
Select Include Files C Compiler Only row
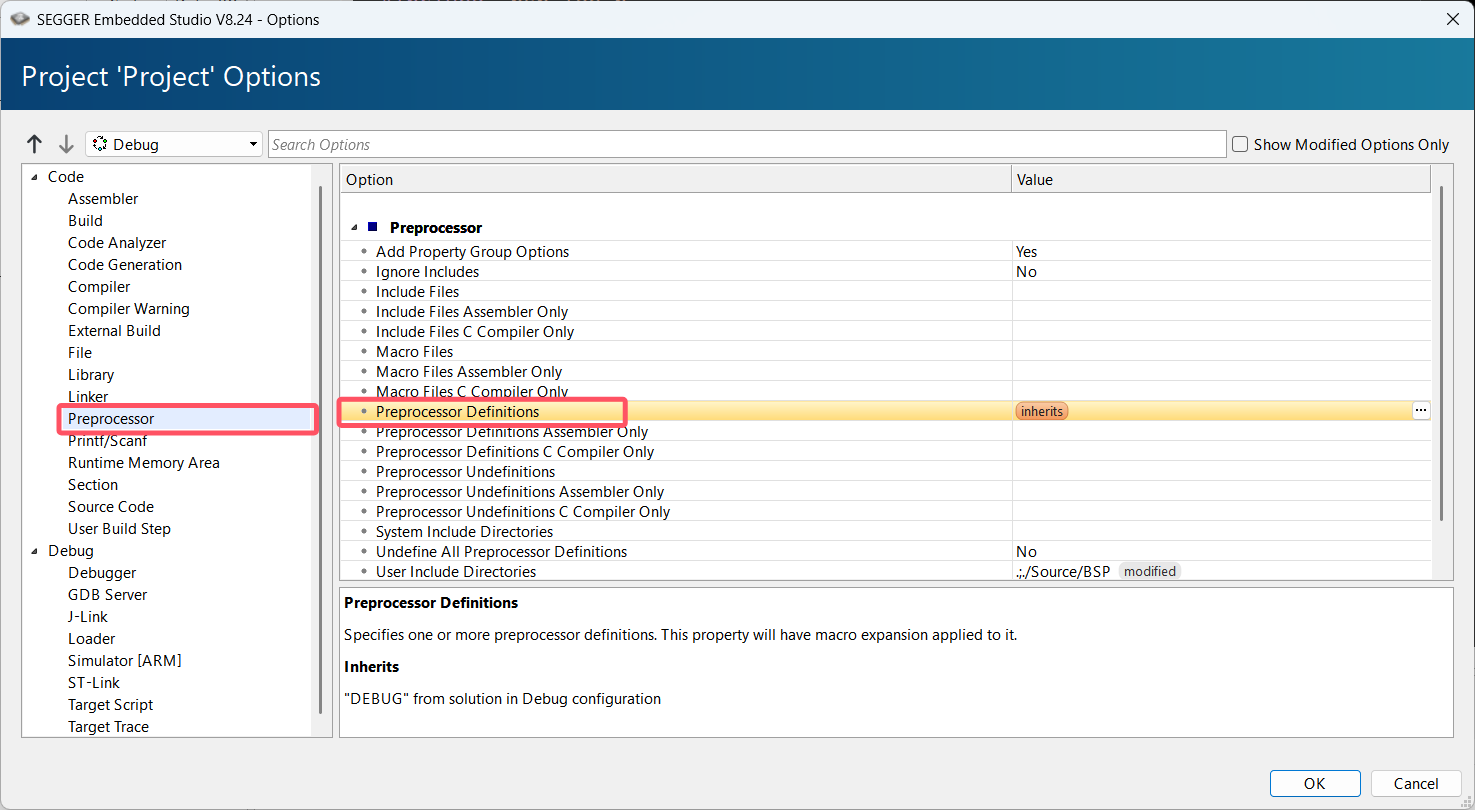pos(885,332)
